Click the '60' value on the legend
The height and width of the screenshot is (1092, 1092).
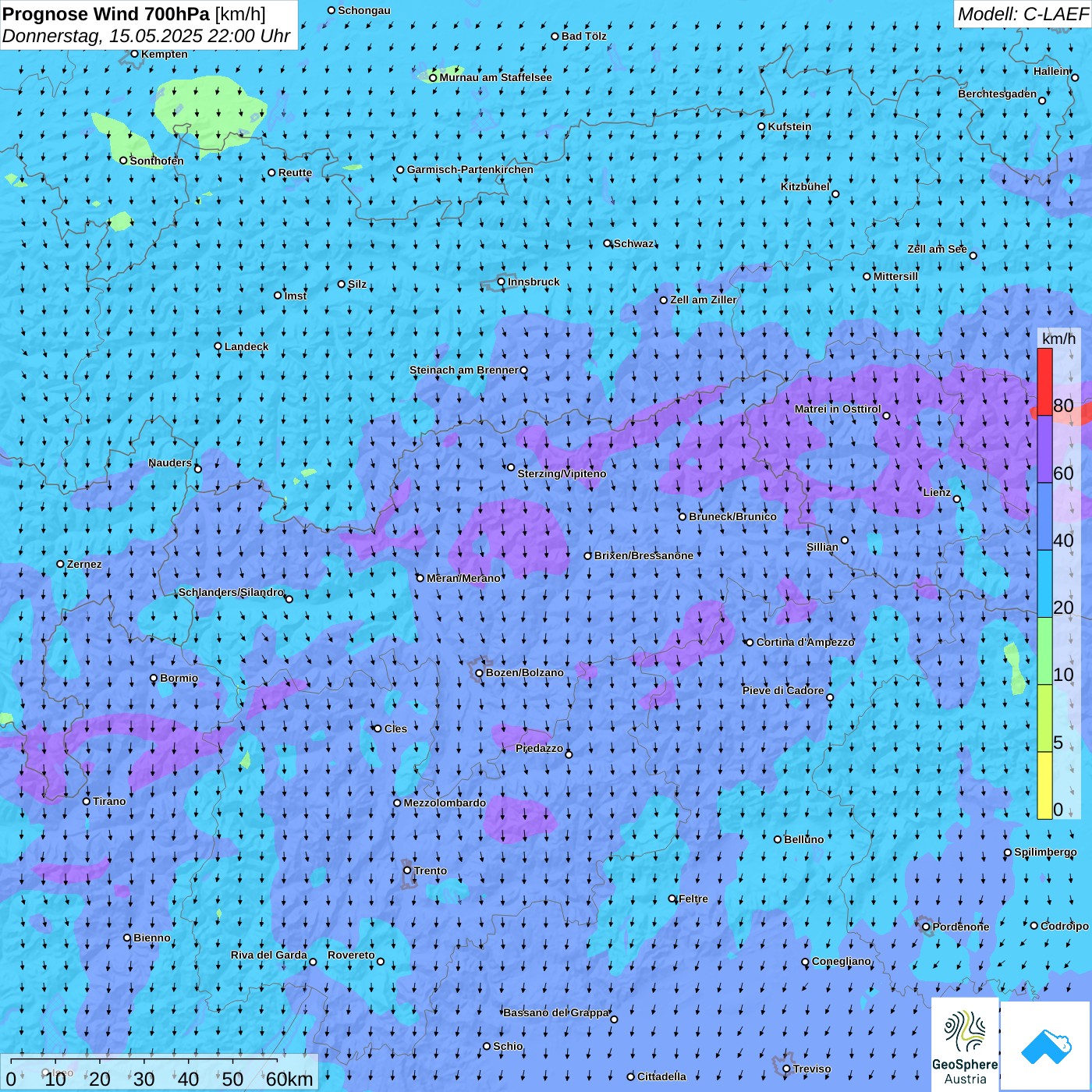click(1063, 473)
